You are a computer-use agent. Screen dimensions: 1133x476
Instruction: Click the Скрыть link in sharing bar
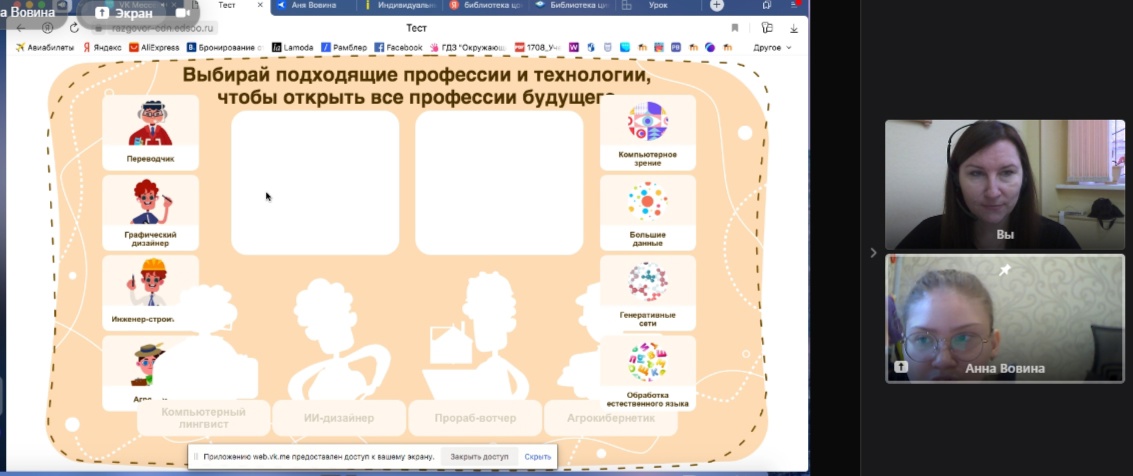coord(538,456)
